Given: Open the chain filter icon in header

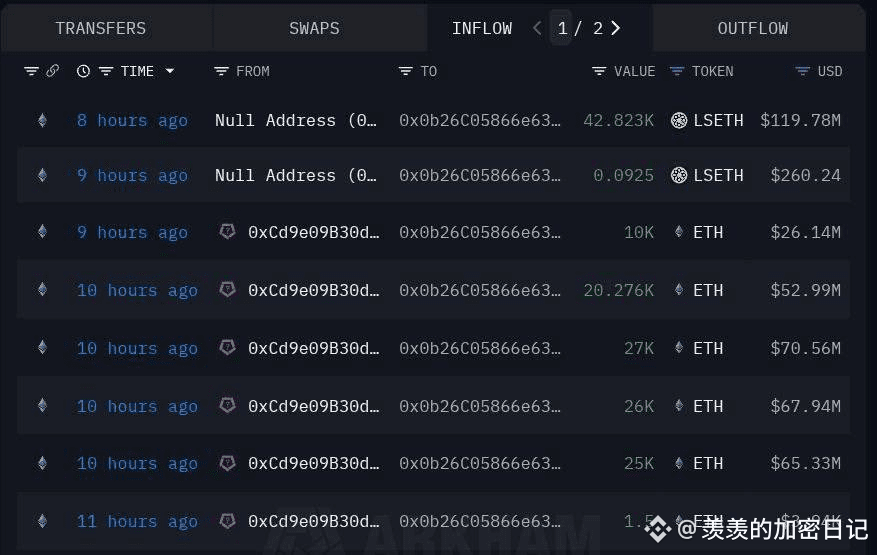Looking at the screenshot, I should [x=31, y=71].
